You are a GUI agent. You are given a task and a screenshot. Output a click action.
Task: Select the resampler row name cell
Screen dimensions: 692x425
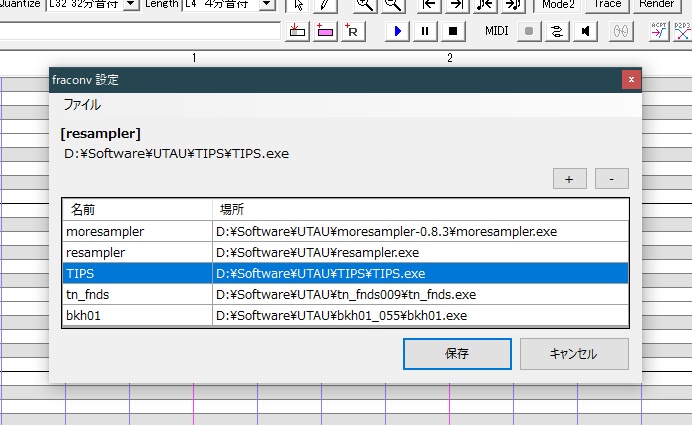tap(137, 252)
